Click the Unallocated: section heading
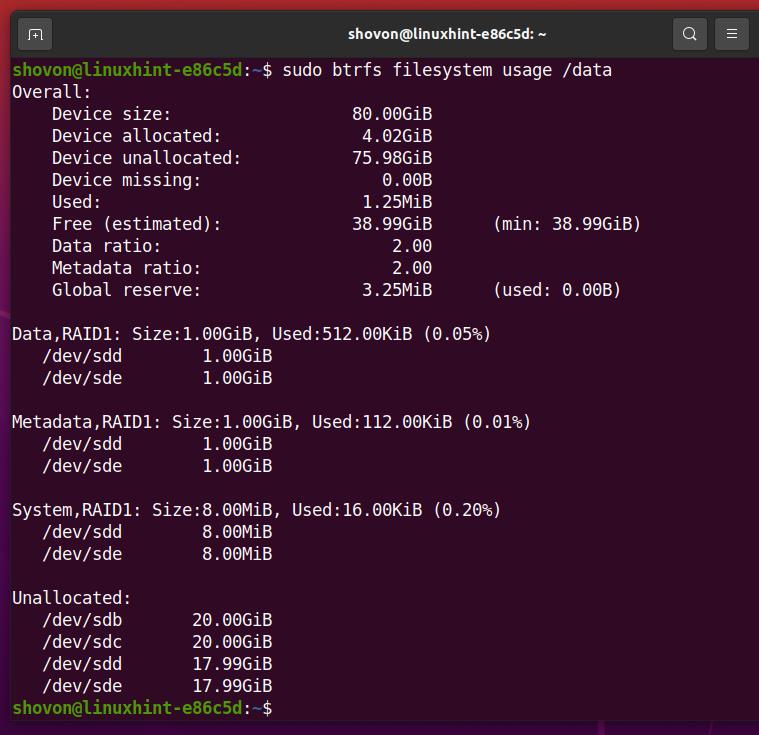Image resolution: width=759 pixels, height=735 pixels. [72, 598]
